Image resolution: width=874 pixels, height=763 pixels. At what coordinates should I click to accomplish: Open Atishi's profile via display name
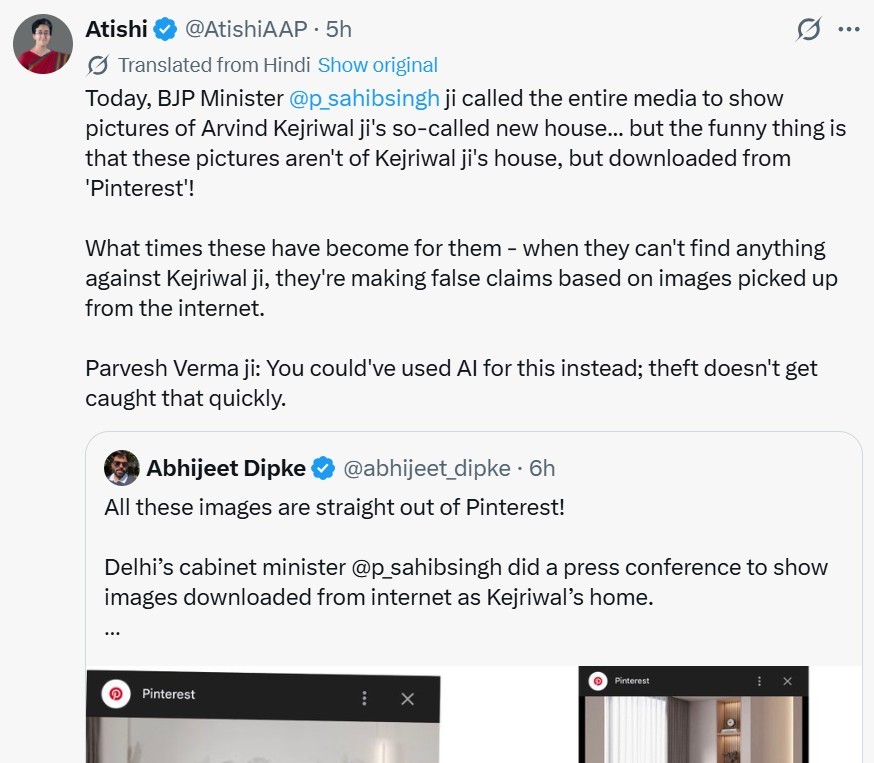pos(118,30)
